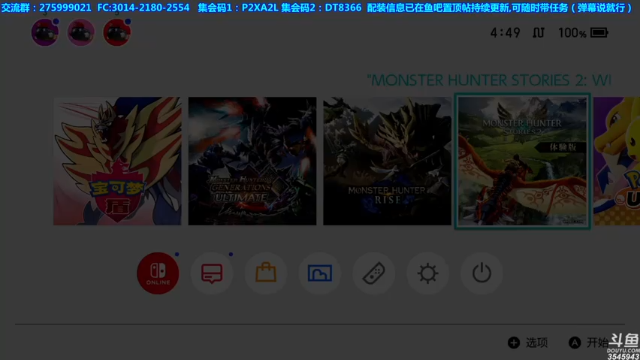The width and height of the screenshot is (640, 360).
Task: Click the battery indicator icon
Action: [599, 33]
